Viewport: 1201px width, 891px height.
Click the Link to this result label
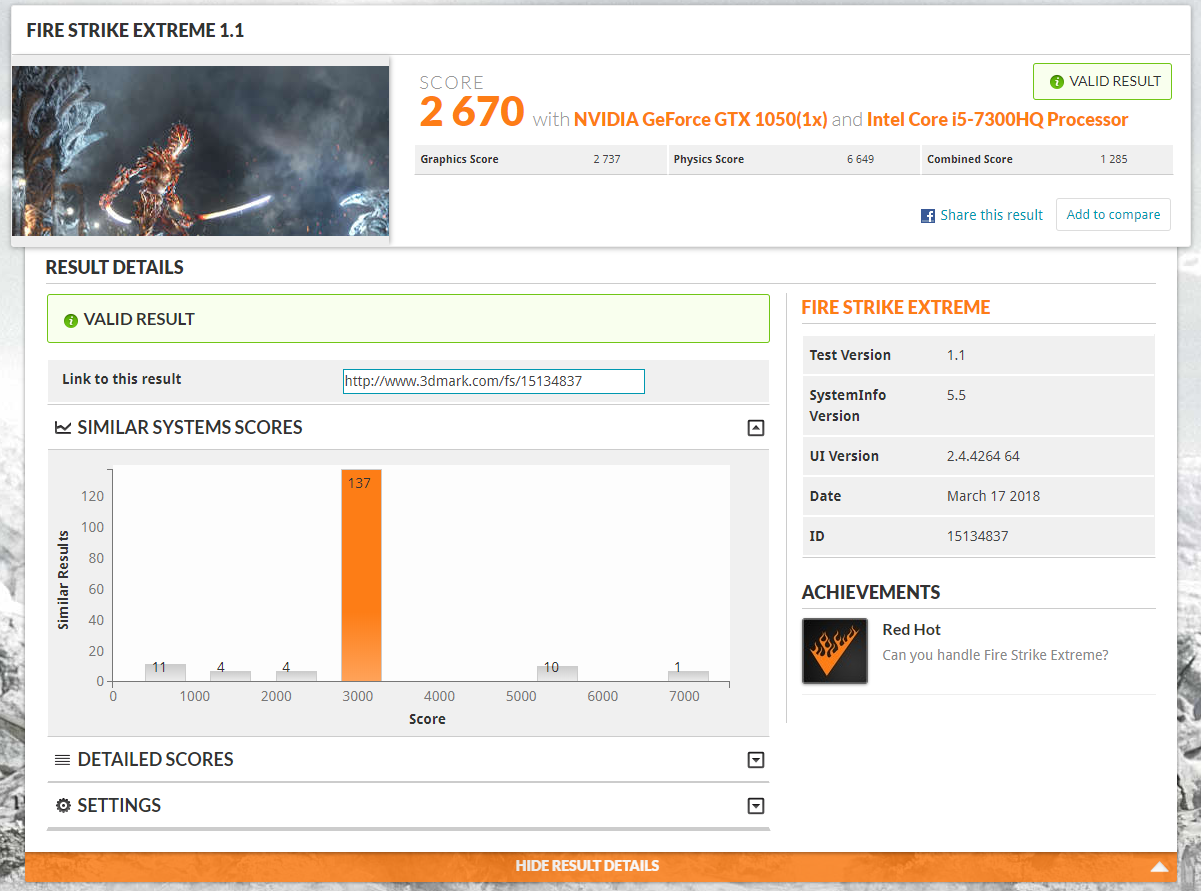[x=122, y=379]
